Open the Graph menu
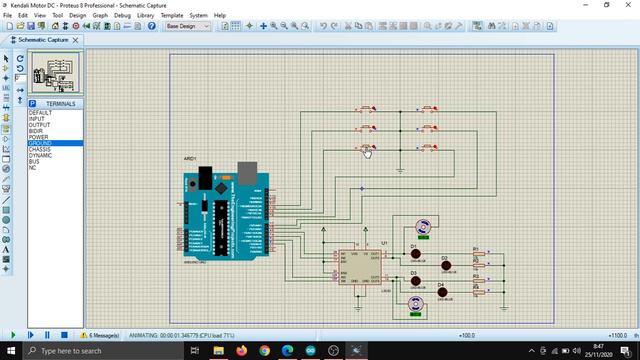640x360 pixels. 100,16
